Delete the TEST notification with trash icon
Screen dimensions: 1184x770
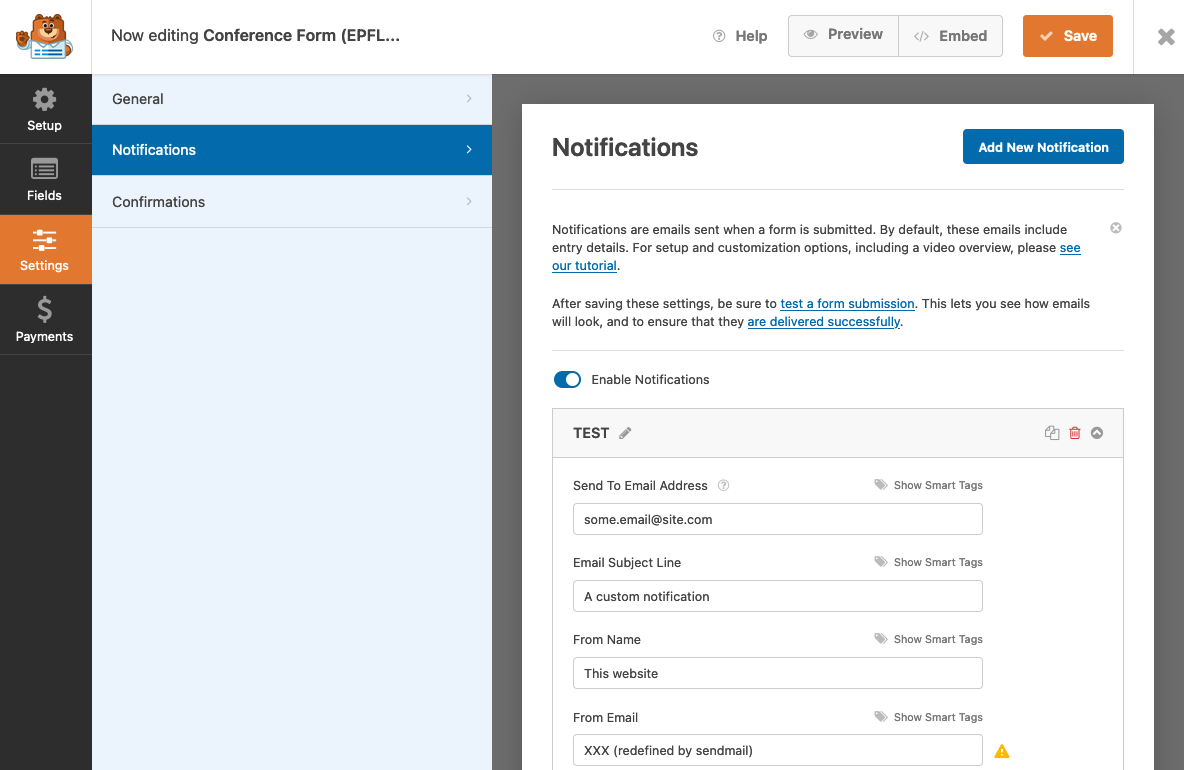1075,433
